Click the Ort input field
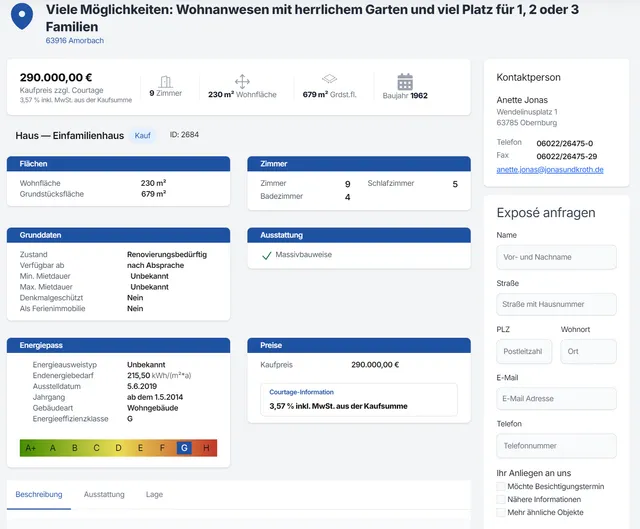This screenshot has height=529, width=640. pos(588,351)
